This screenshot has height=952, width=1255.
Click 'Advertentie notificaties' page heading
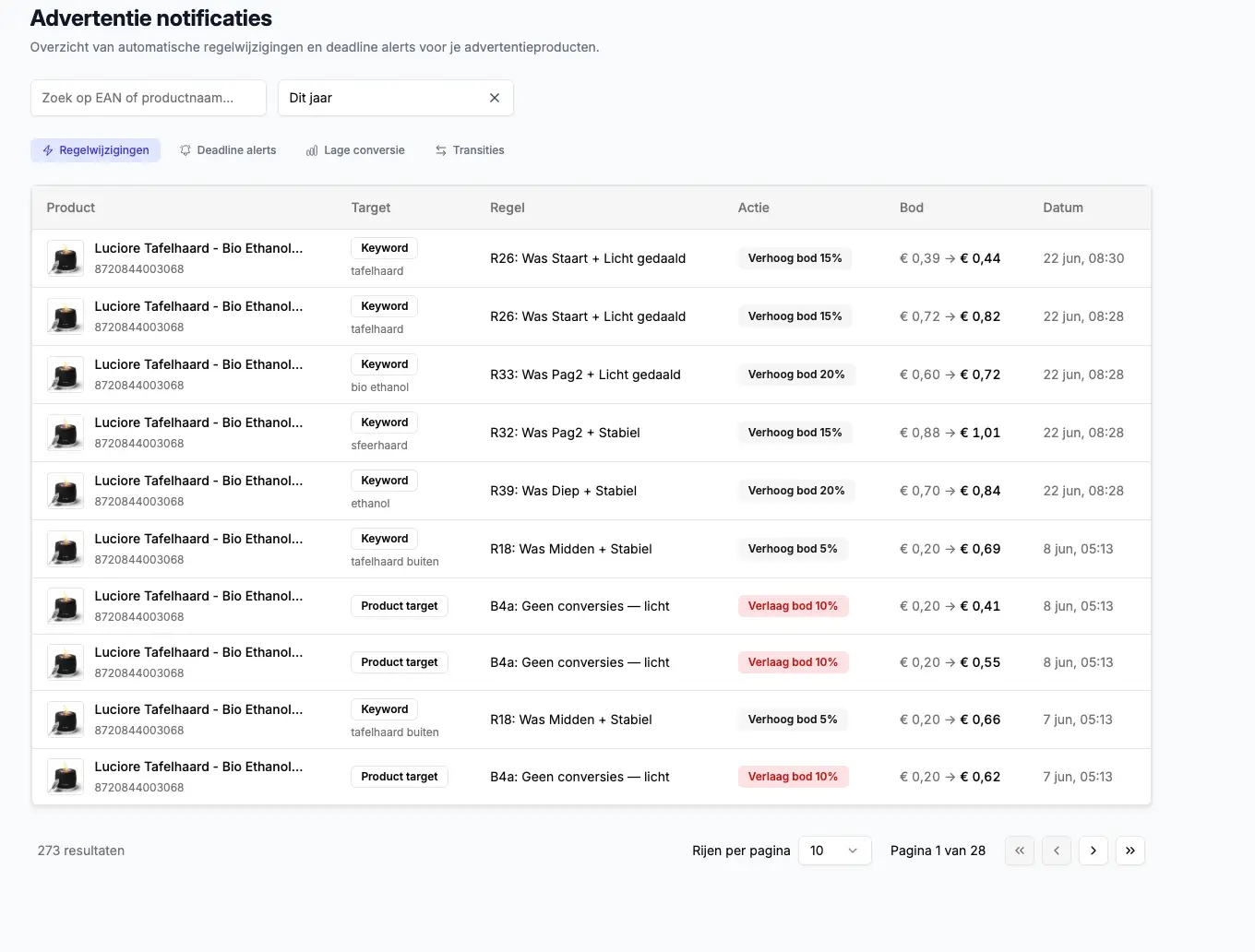coord(151,18)
